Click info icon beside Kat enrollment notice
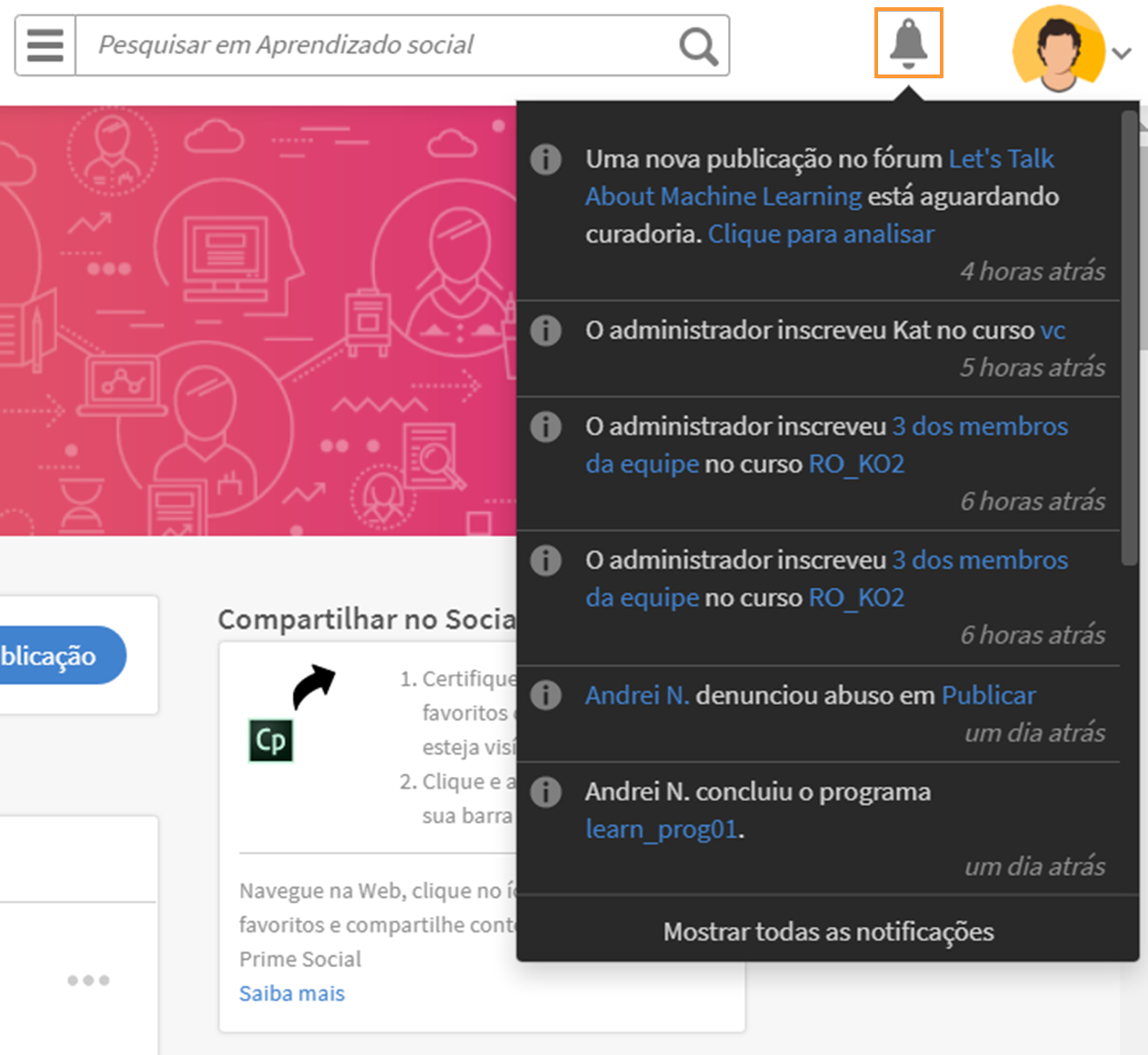 [545, 330]
